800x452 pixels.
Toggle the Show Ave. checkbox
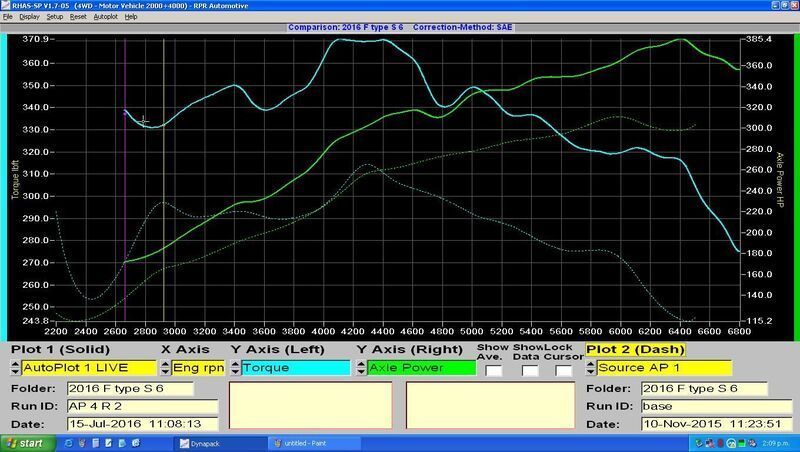point(493,369)
